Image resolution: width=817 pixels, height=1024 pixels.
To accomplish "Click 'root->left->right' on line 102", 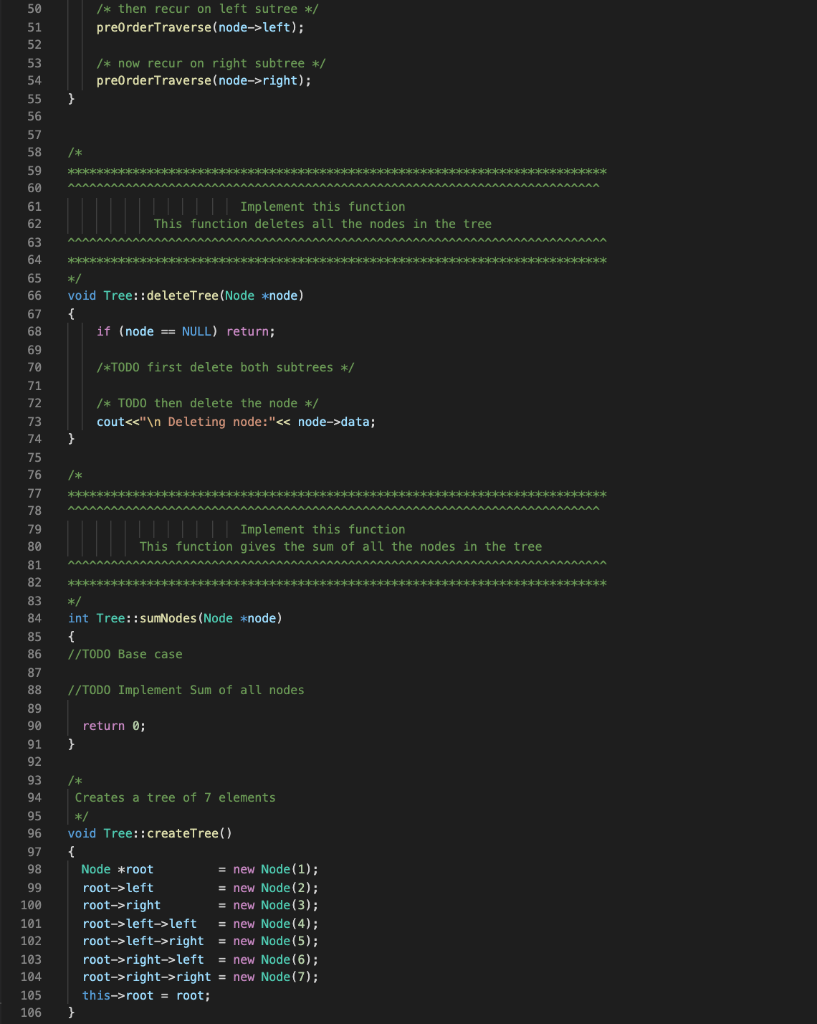I will (143, 942).
